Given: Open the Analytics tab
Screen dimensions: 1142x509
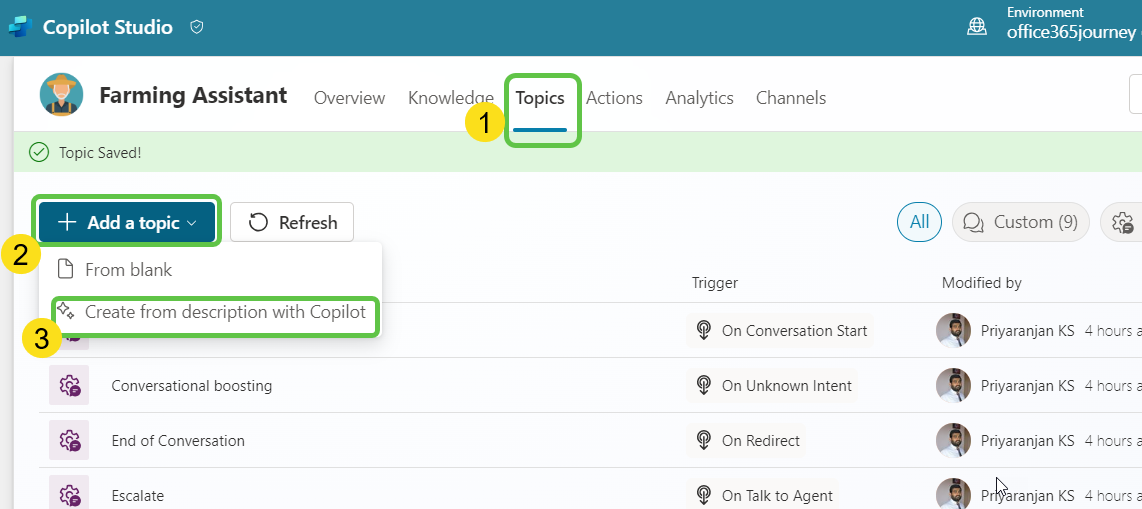Looking at the screenshot, I should point(699,98).
